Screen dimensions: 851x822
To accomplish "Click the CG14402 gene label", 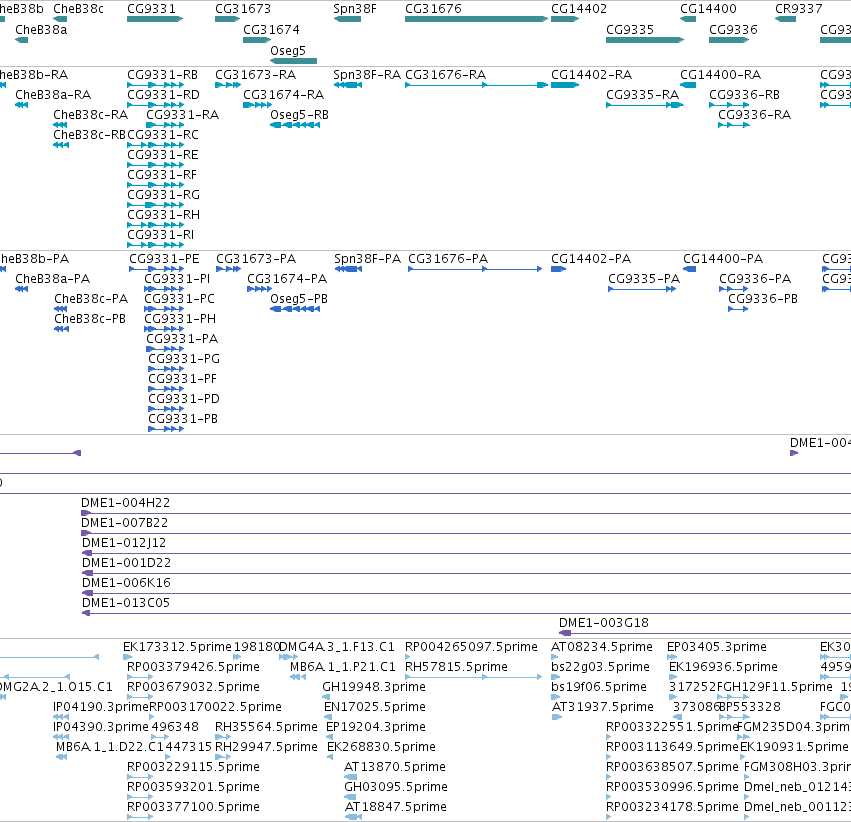I will (x=579, y=9).
